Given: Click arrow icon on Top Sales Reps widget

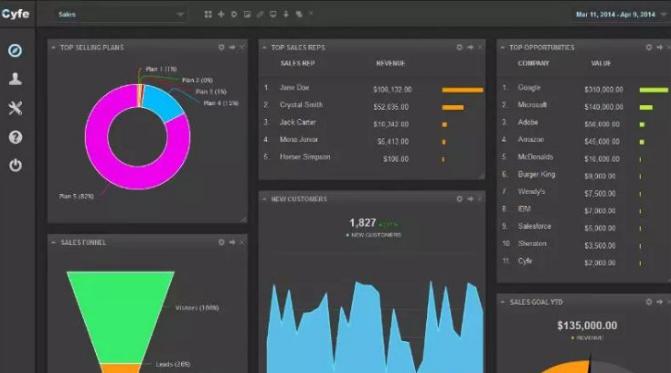Looking at the screenshot, I should click(x=470, y=47).
